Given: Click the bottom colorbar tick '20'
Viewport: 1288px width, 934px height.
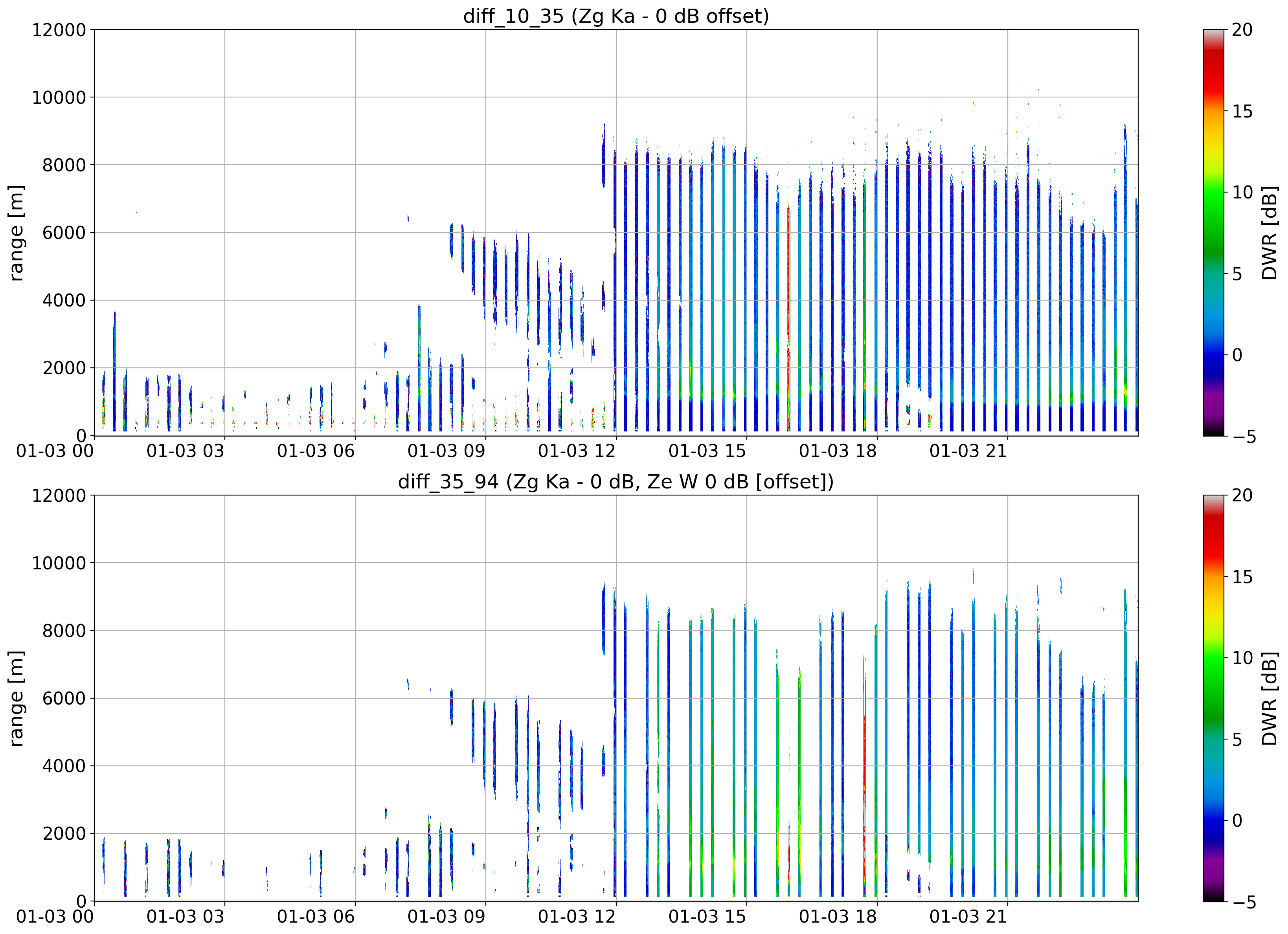Looking at the screenshot, I should click(1242, 495).
